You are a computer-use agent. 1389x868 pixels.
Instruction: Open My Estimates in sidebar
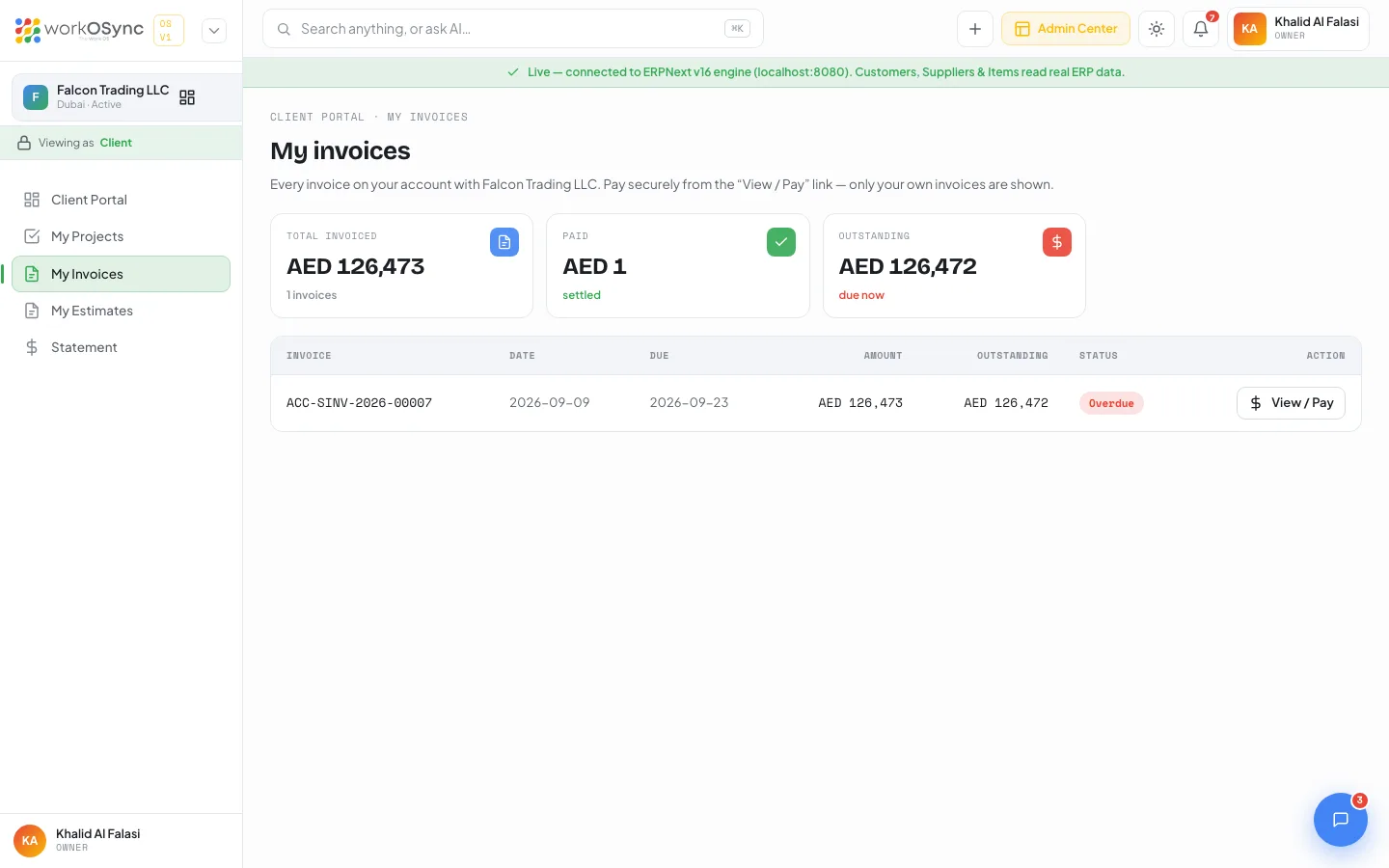pyautogui.click(x=121, y=311)
